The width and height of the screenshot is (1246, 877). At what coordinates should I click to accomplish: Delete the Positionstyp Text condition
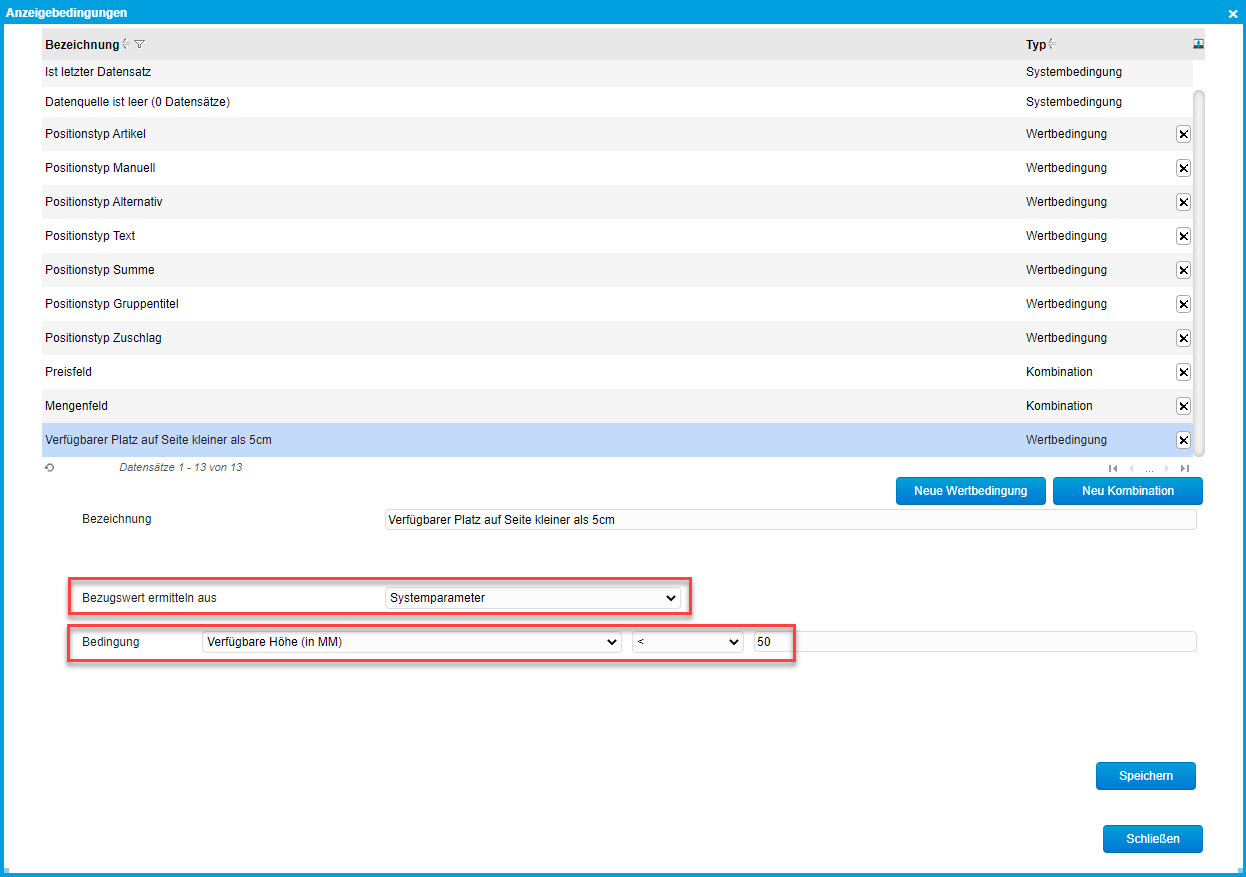point(1183,237)
